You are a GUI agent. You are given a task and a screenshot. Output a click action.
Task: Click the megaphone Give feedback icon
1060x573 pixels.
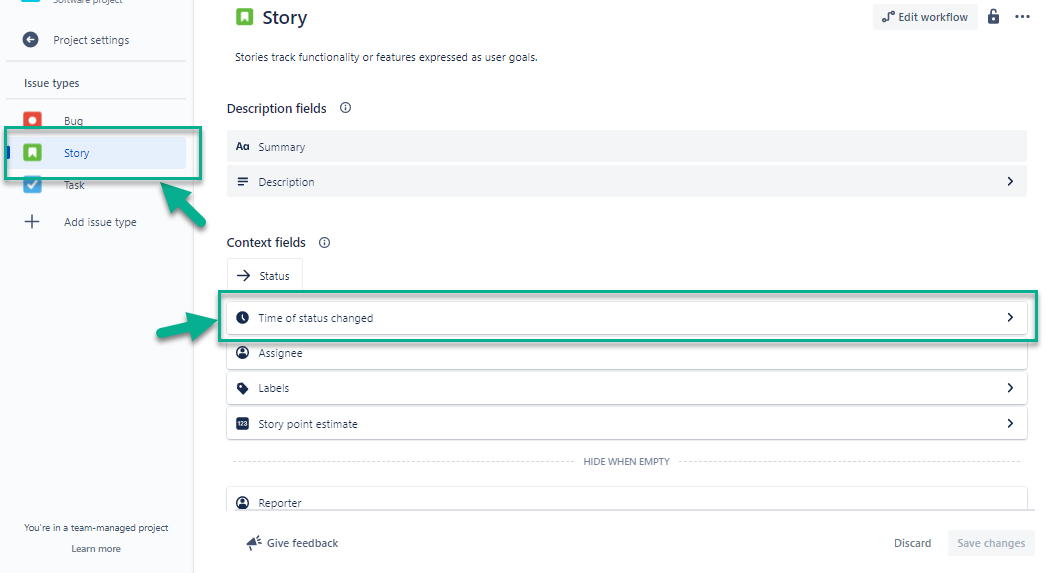point(254,543)
